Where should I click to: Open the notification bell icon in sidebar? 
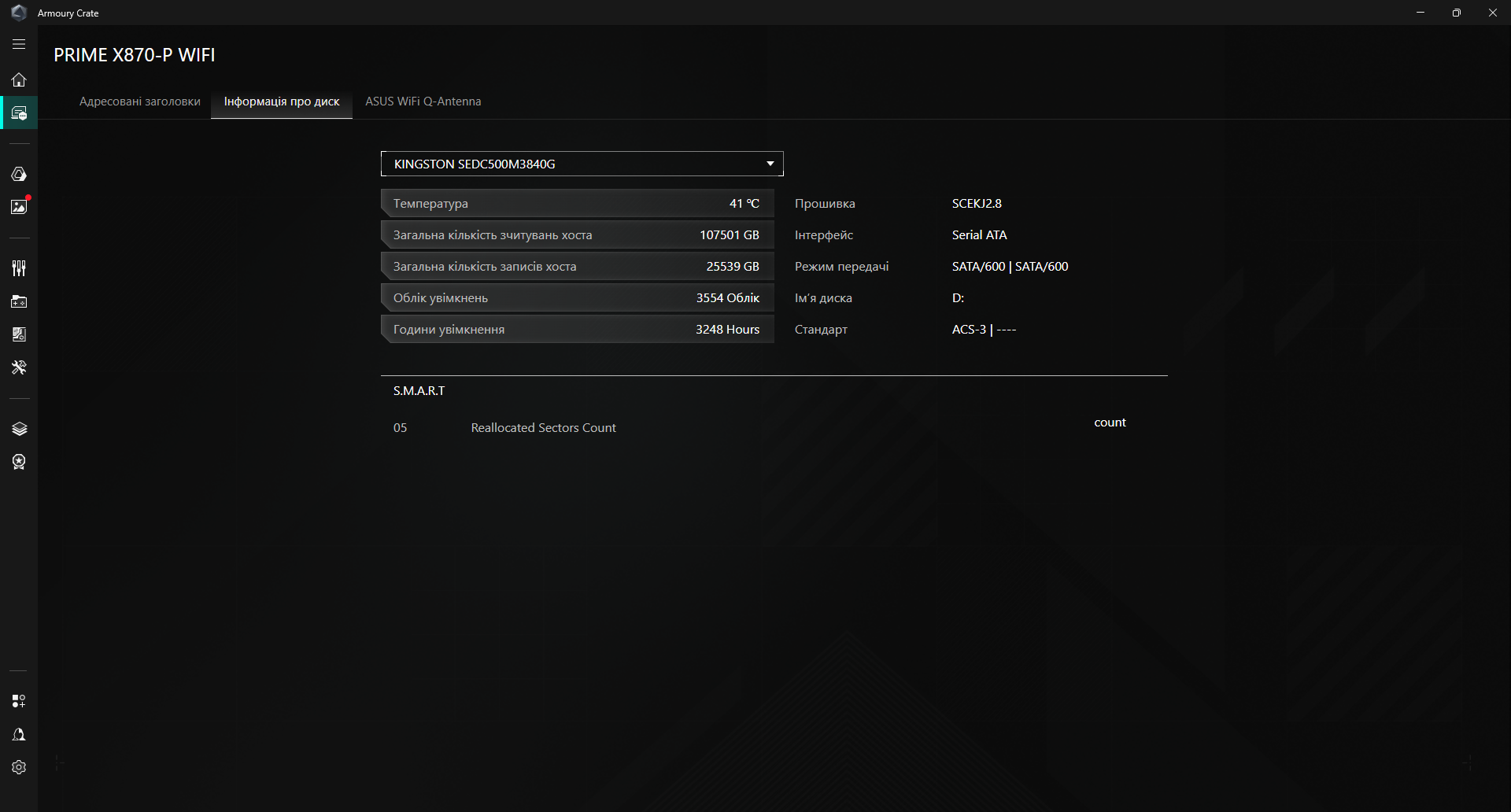pyautogui.click(x=19, y=734)
